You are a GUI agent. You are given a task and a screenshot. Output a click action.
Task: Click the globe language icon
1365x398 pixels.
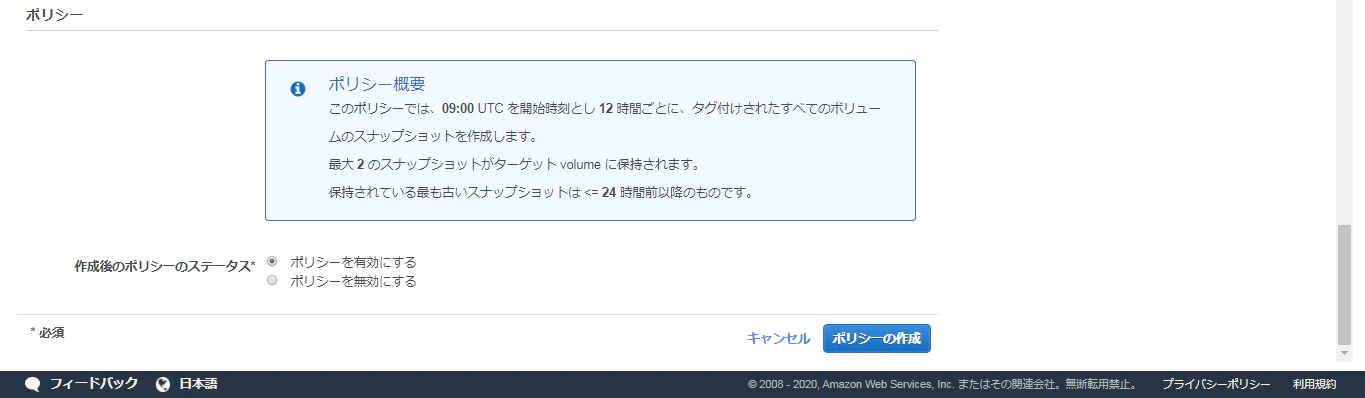pos(163,384)
